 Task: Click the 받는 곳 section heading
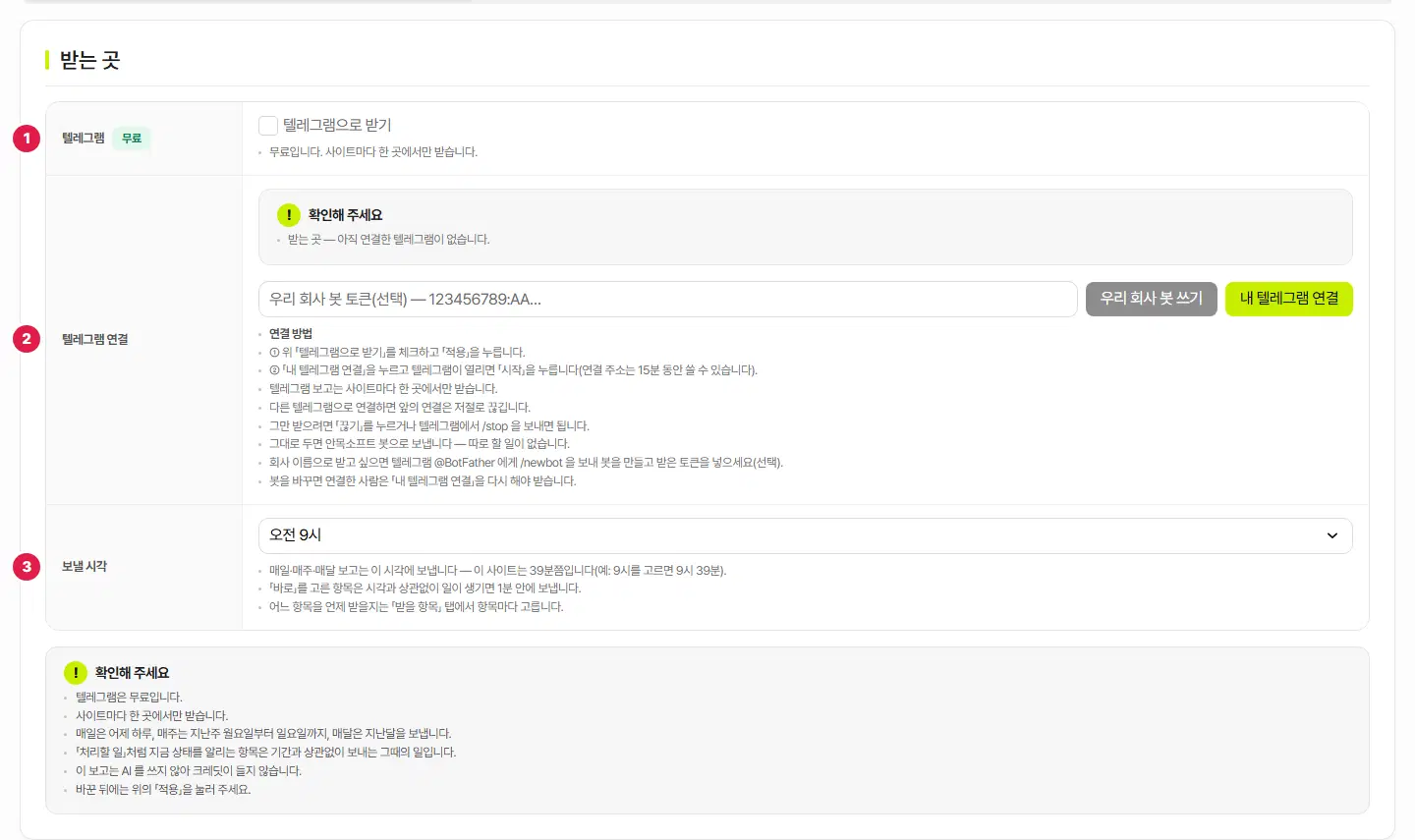(89, 60)
